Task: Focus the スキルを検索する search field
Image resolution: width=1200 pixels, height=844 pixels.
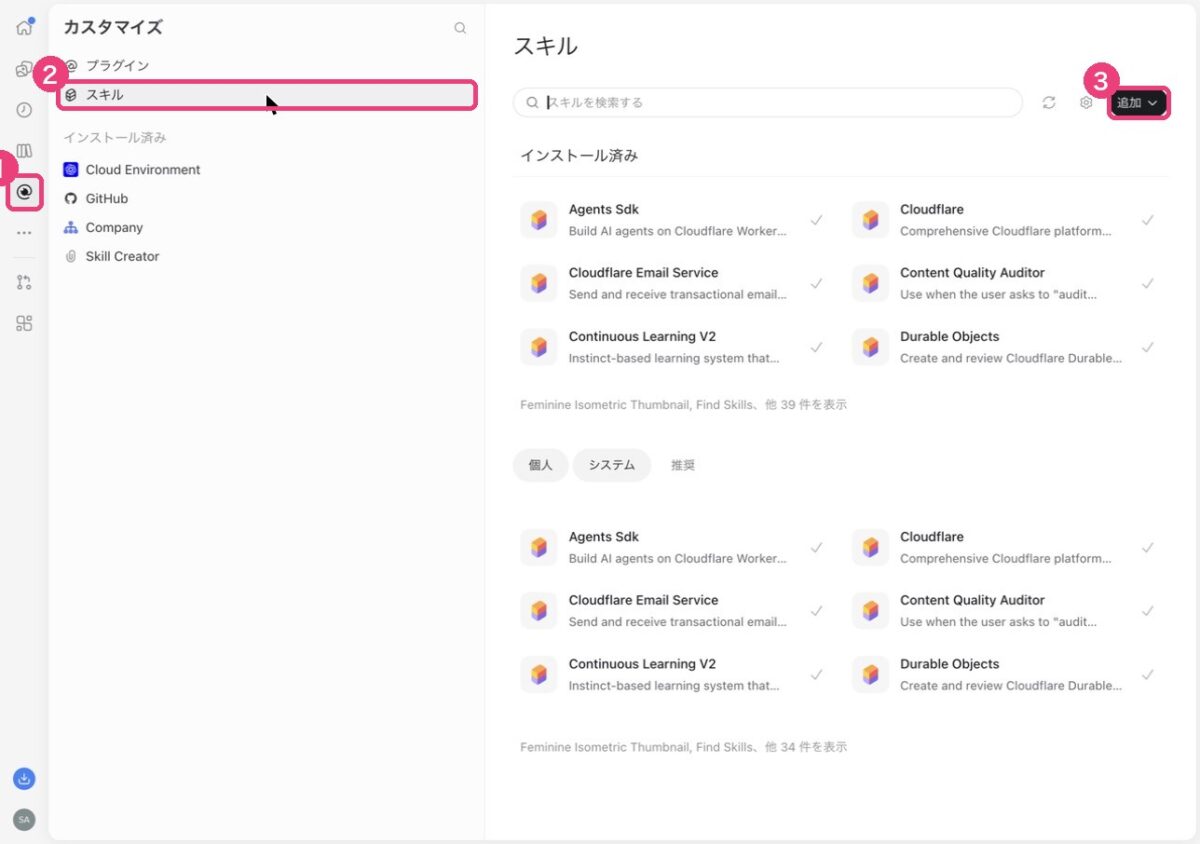Action: tap(768, 102)
